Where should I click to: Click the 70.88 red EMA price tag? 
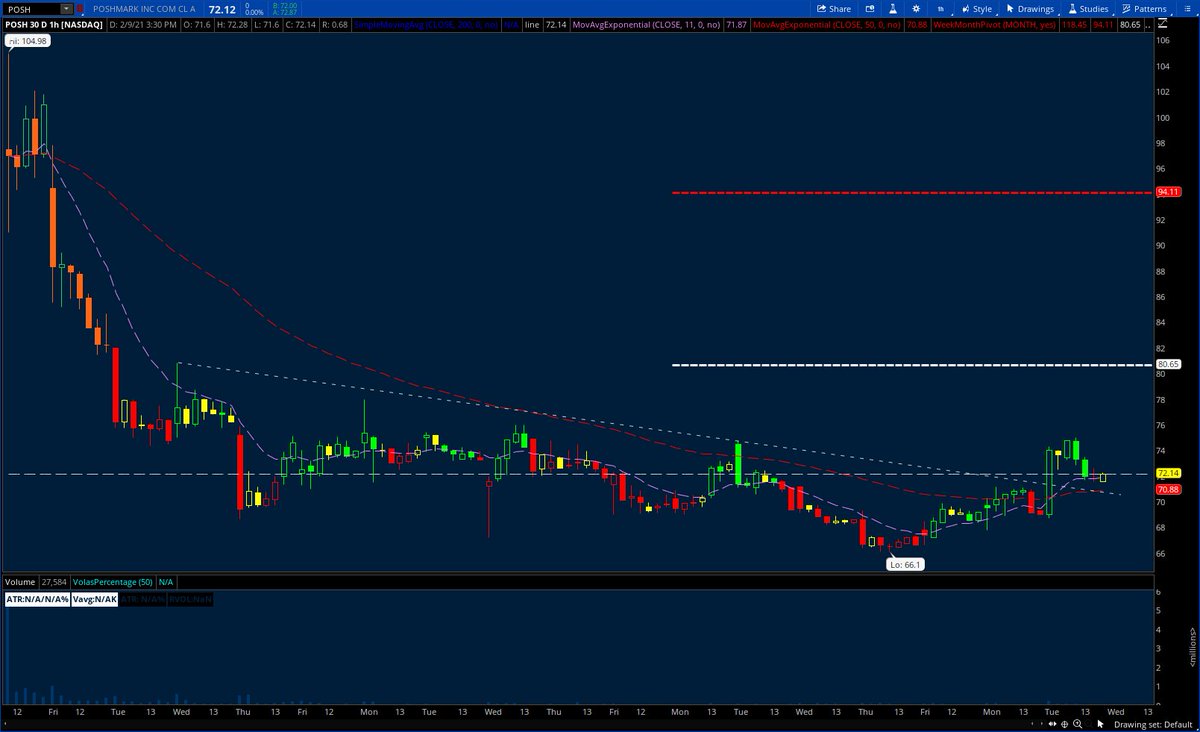click(1168, 490)
